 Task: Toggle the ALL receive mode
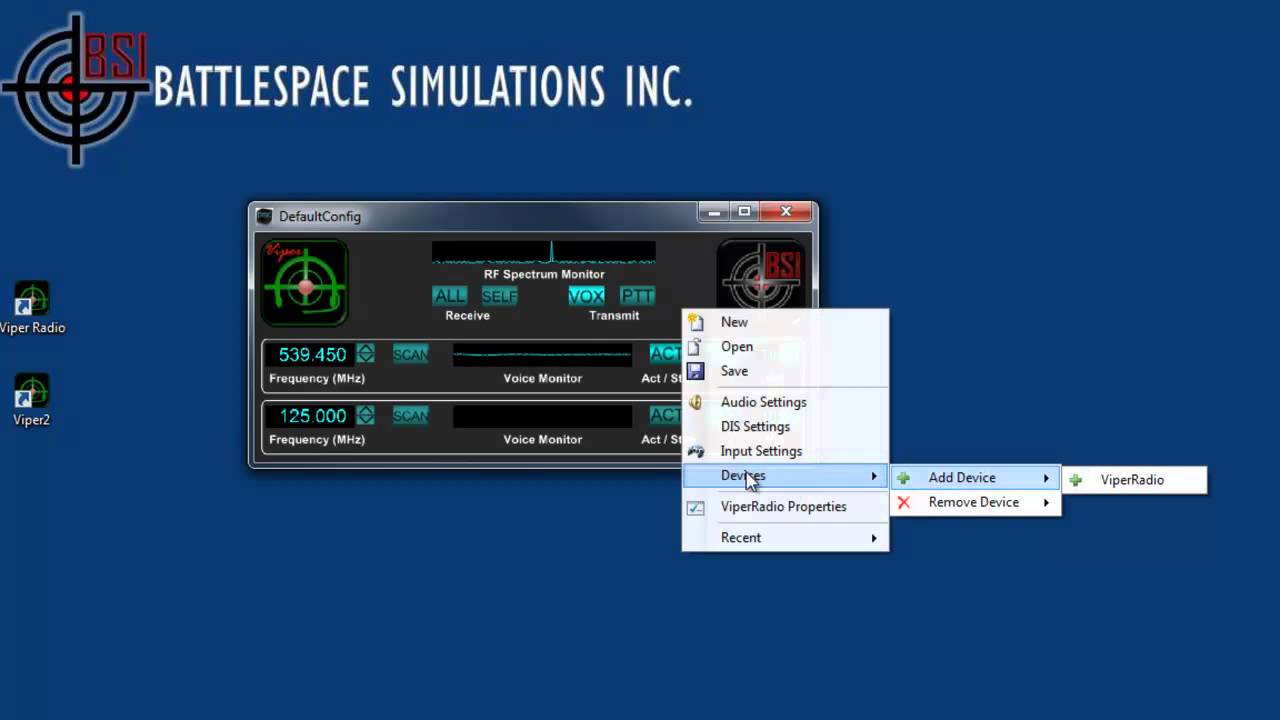click(450, 296)
